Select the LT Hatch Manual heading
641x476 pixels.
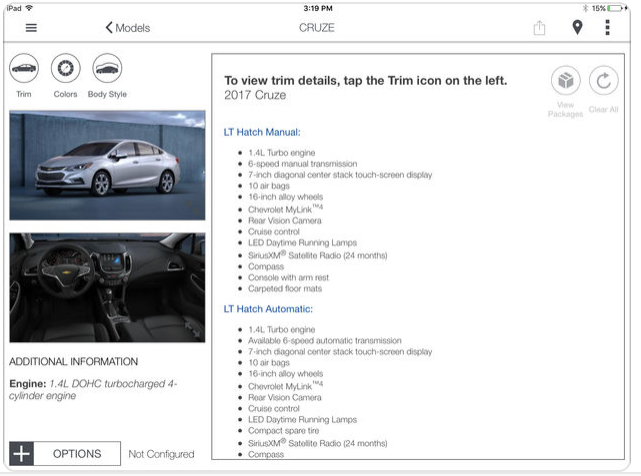tap(262, 132)
